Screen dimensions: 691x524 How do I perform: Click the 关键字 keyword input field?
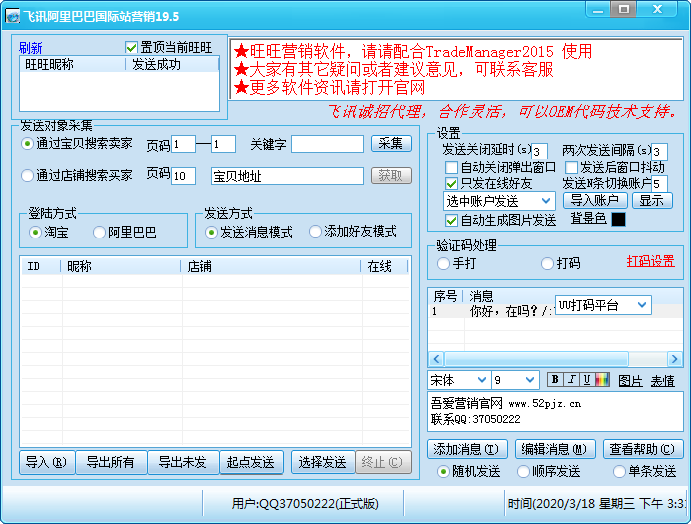click(x=327, y=144)
